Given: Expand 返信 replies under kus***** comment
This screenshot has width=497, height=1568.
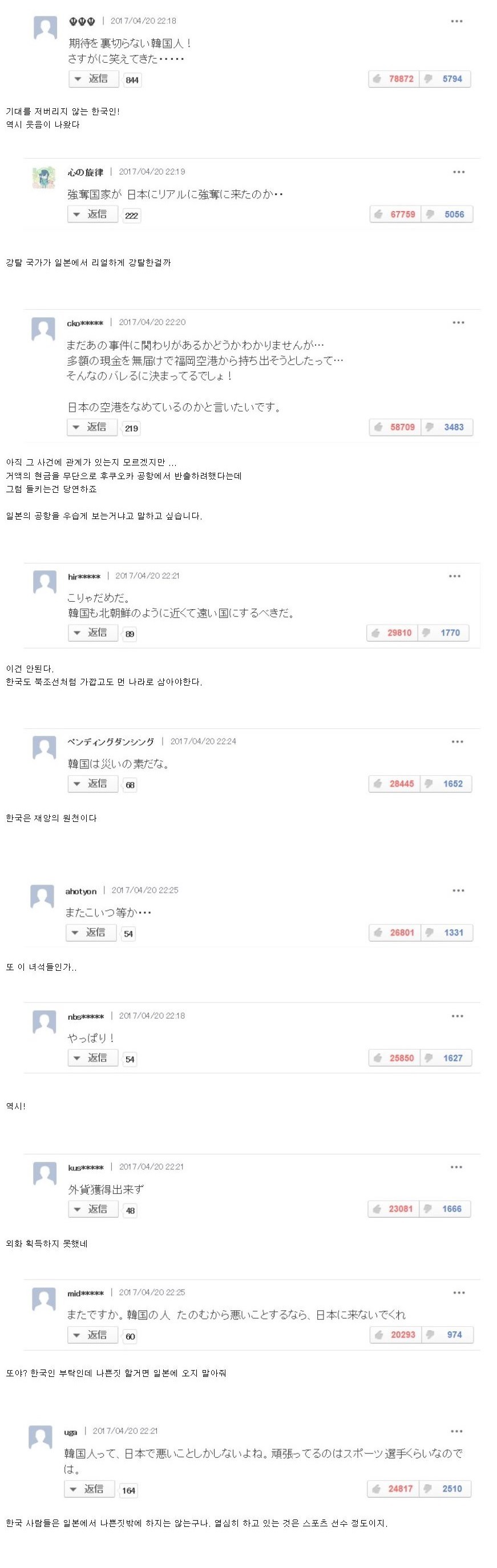Looking at the screenshot, I should [93, 1209].
